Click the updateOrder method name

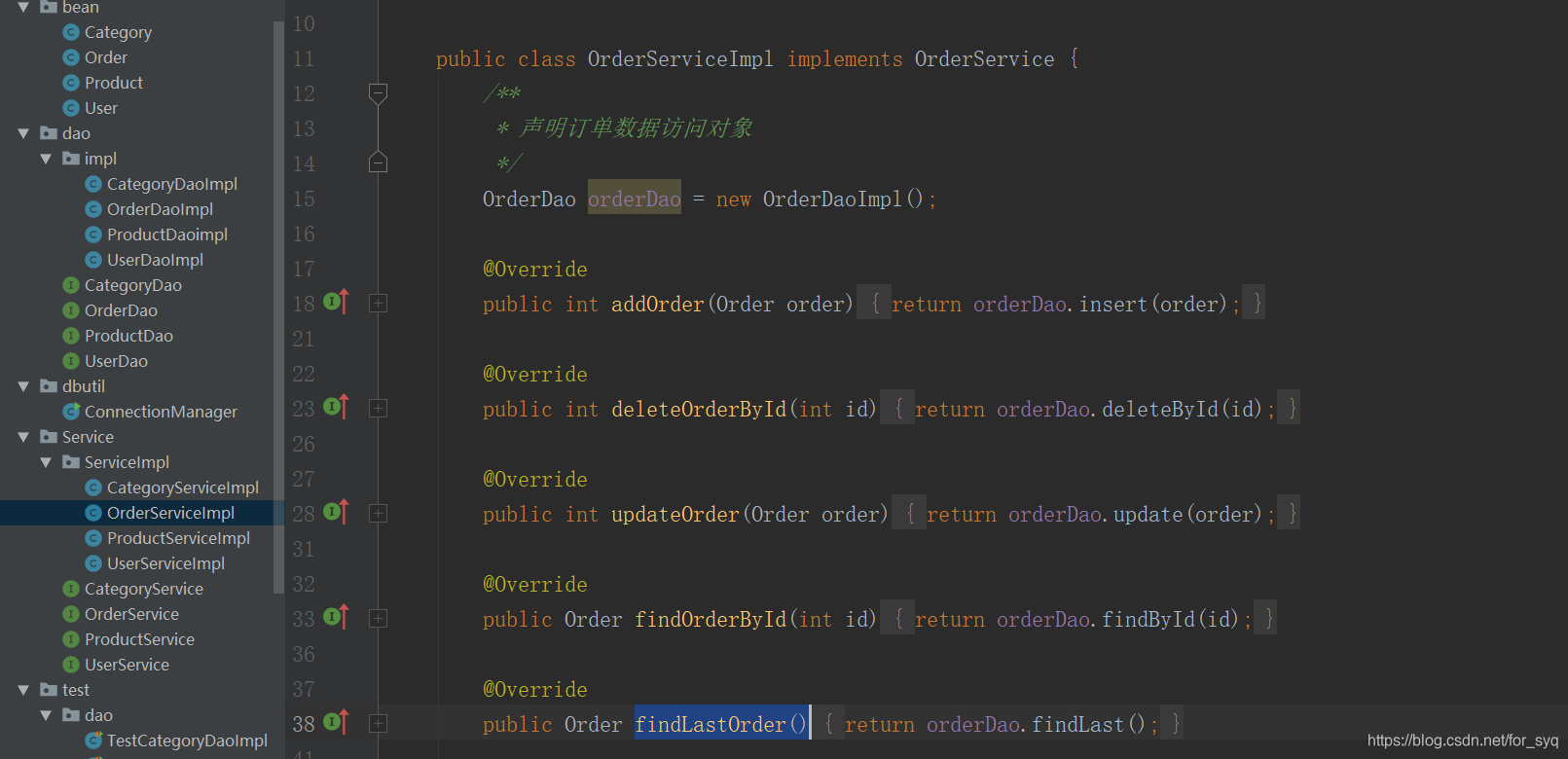point(675,515)
